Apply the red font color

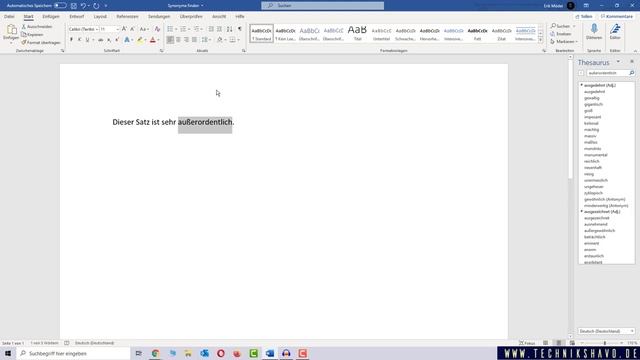coord(153,40)
